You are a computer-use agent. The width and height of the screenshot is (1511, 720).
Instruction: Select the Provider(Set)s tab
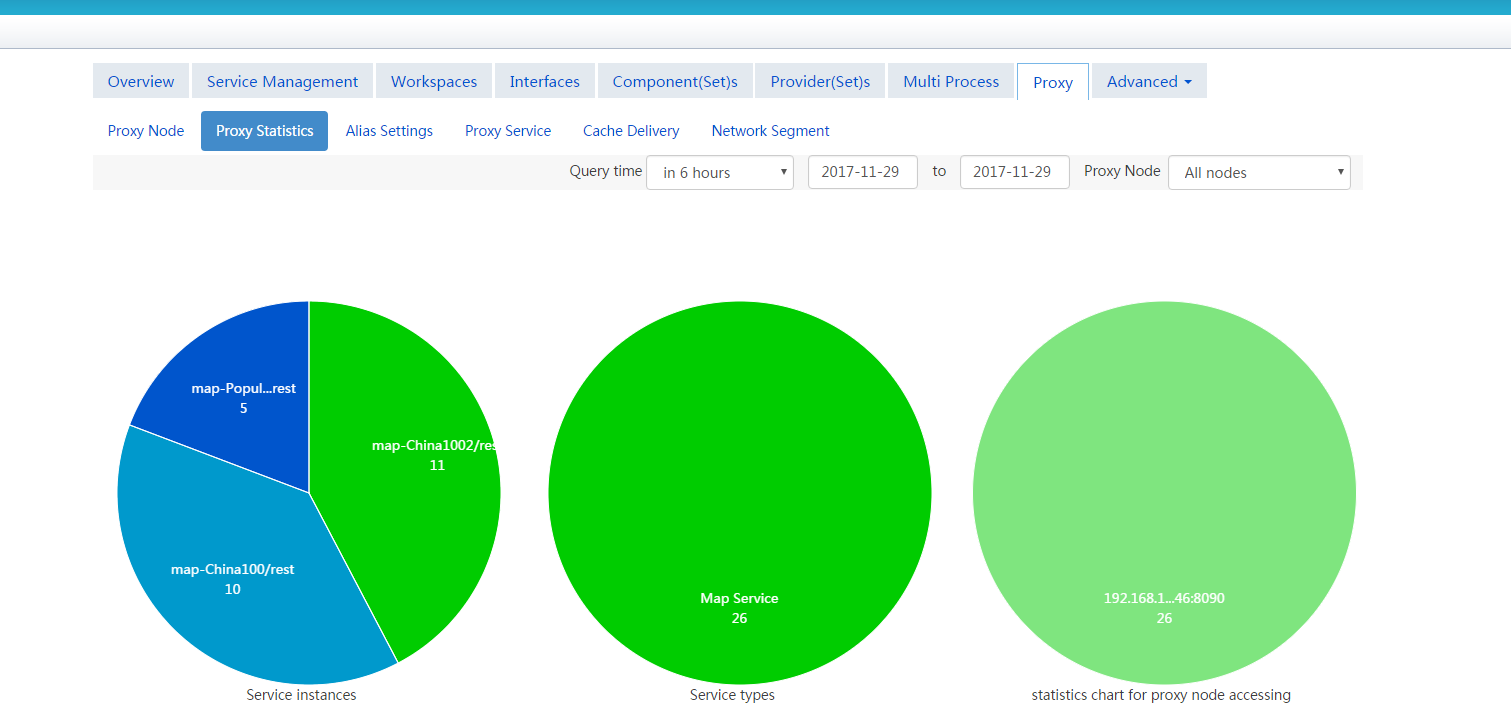[820, 82]
